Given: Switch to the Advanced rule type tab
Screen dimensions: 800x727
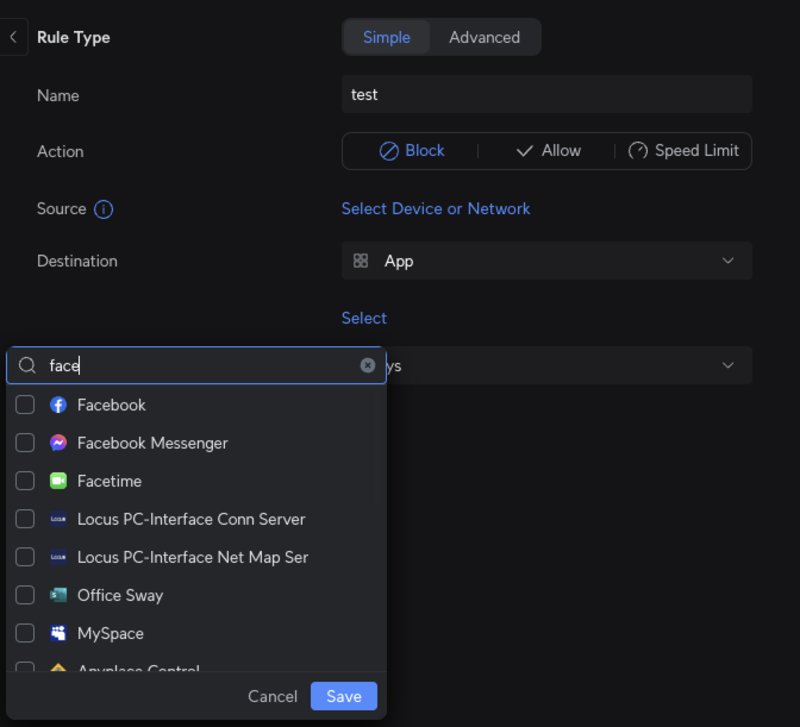Looking at the screenshot, I should [x=484, y=37].
